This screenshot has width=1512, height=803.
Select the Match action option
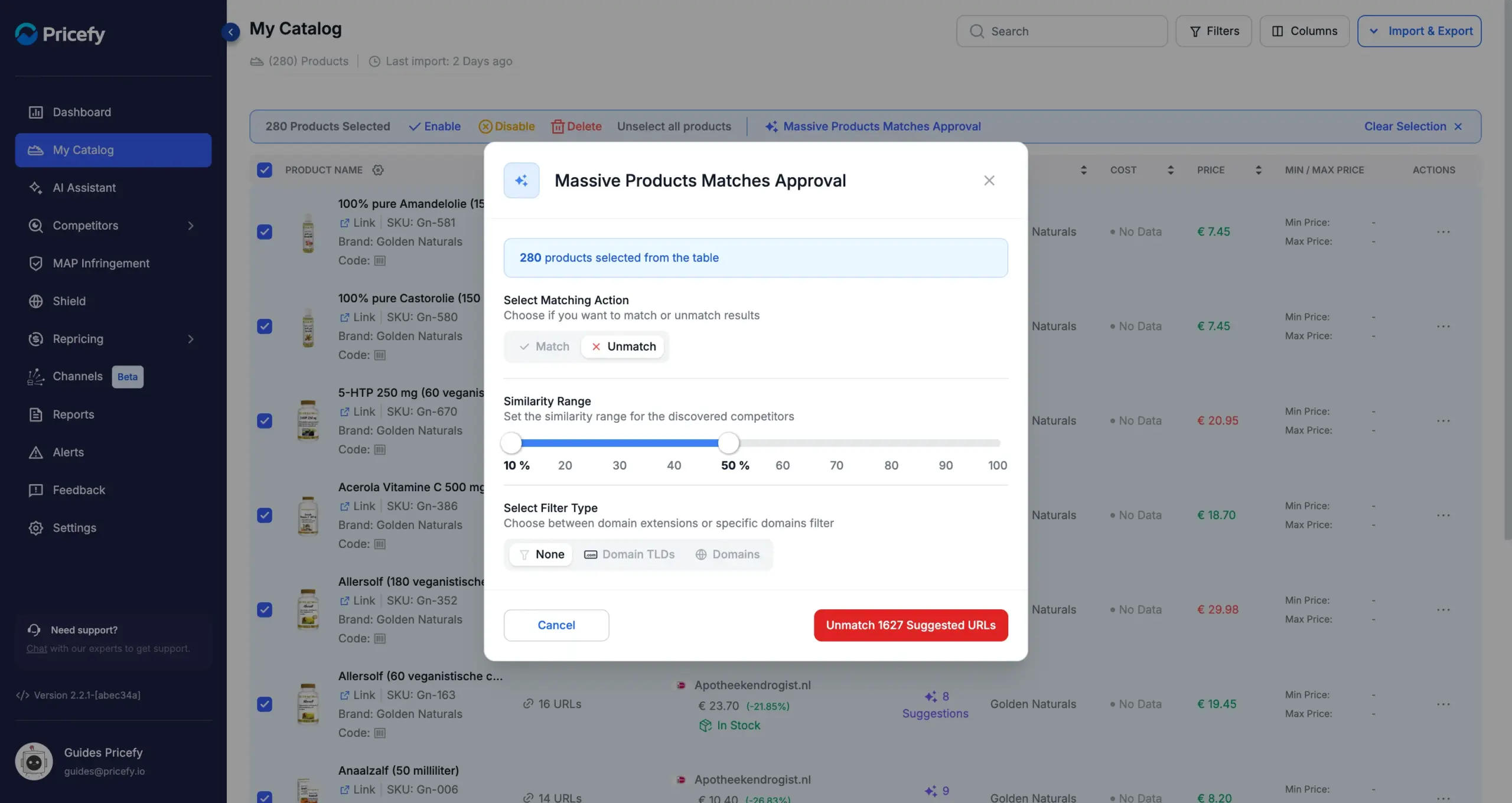point(544,347)
